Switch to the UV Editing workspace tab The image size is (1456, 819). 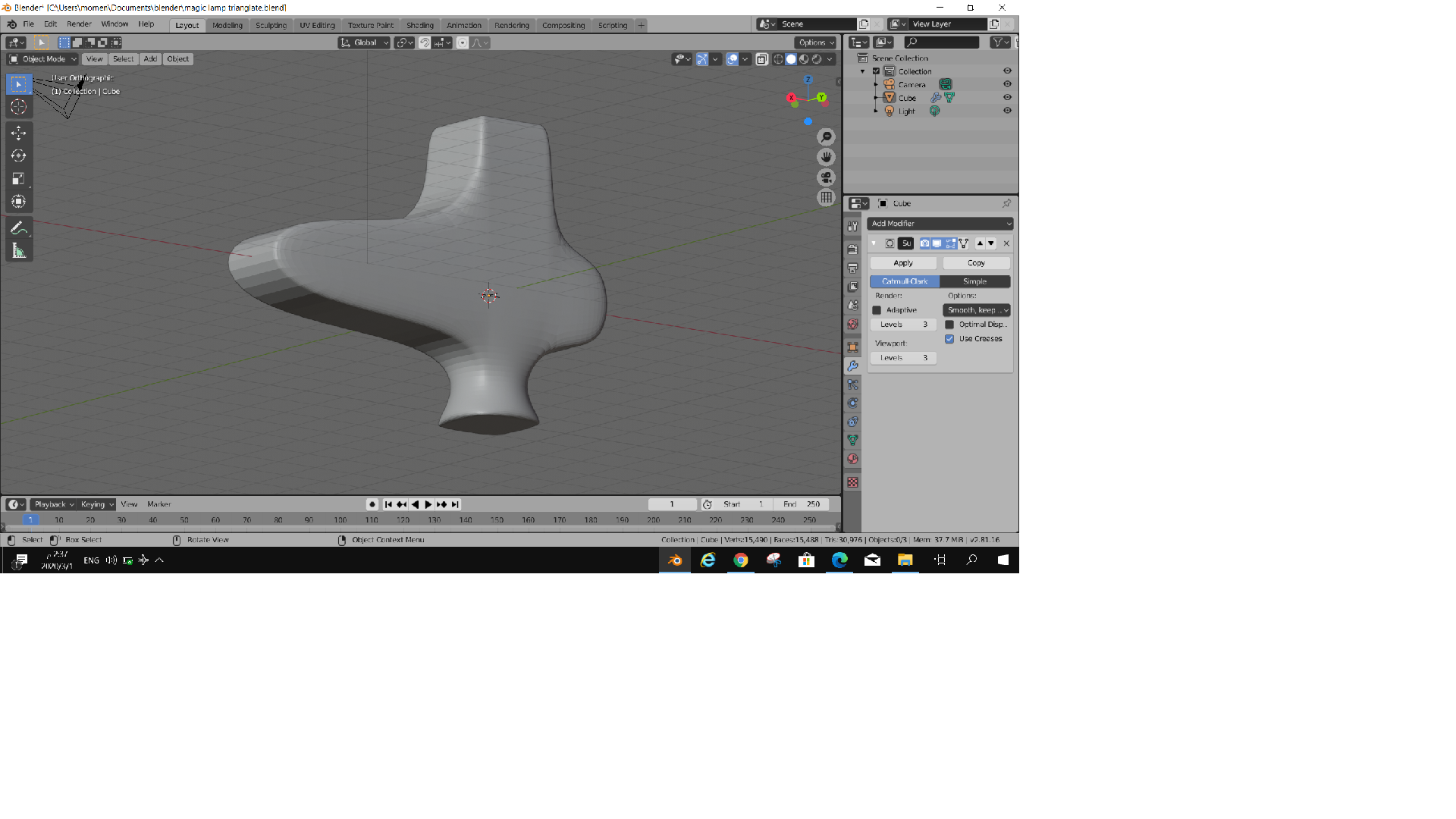[x=317, y=25]
